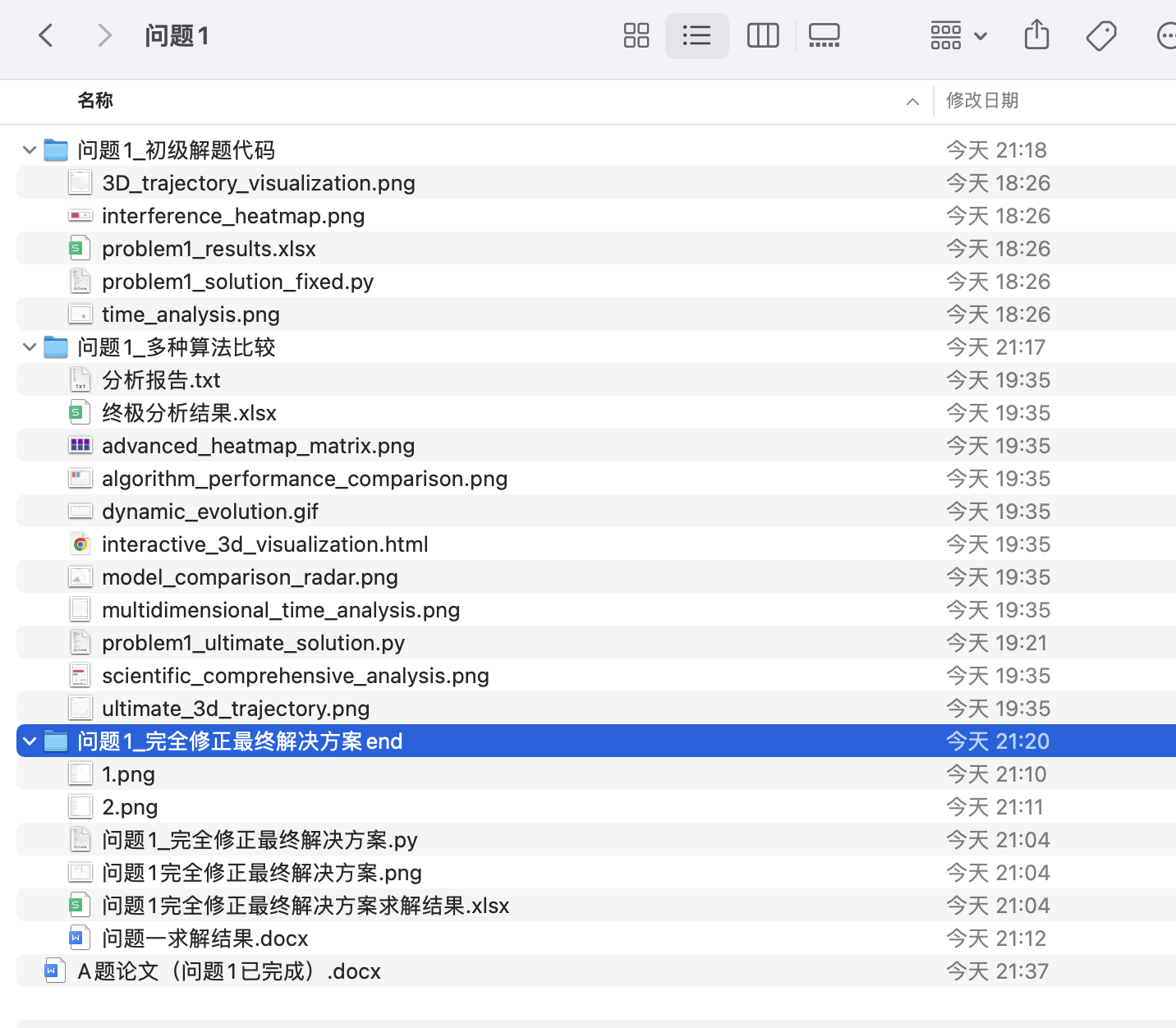Viewport: 1176px width, 1028px height.
Task: Click the 今天 21:37 modified date cell
Action: pos(997,971)
